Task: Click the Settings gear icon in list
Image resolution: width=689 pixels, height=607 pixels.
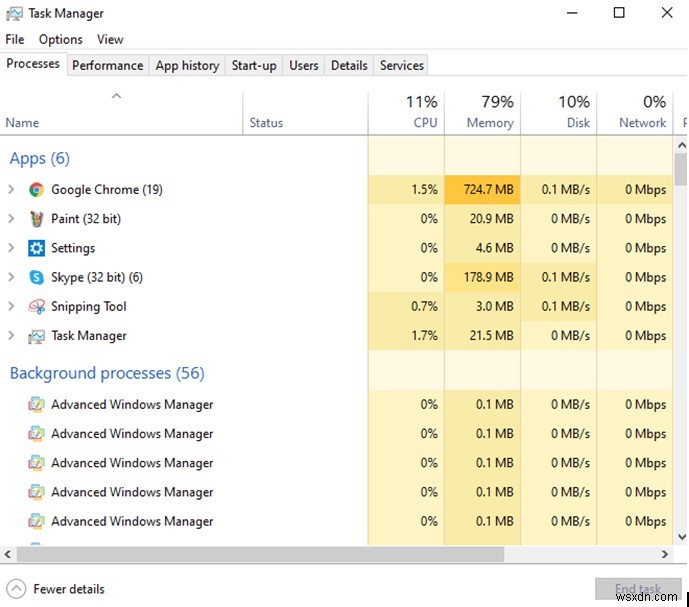Action: pyautogui.click(x=36, y=248)
